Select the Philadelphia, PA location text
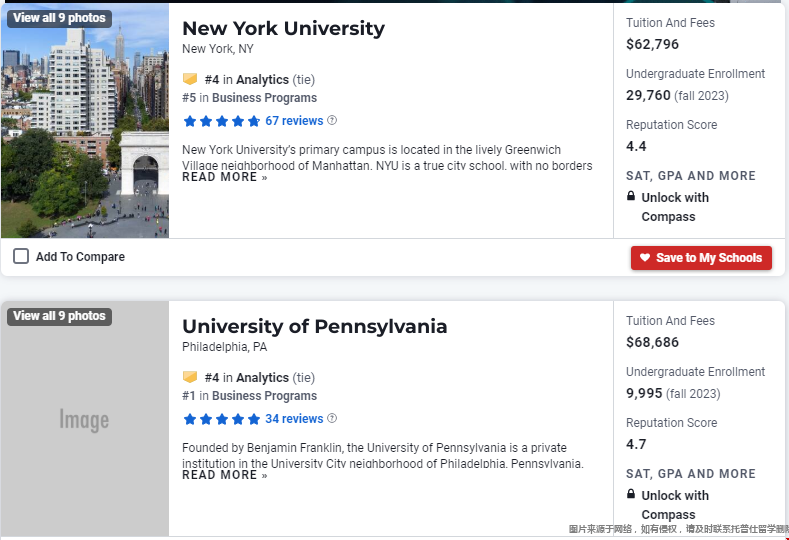The width and height of the screenshot is (789, 540). click(224, 347)
